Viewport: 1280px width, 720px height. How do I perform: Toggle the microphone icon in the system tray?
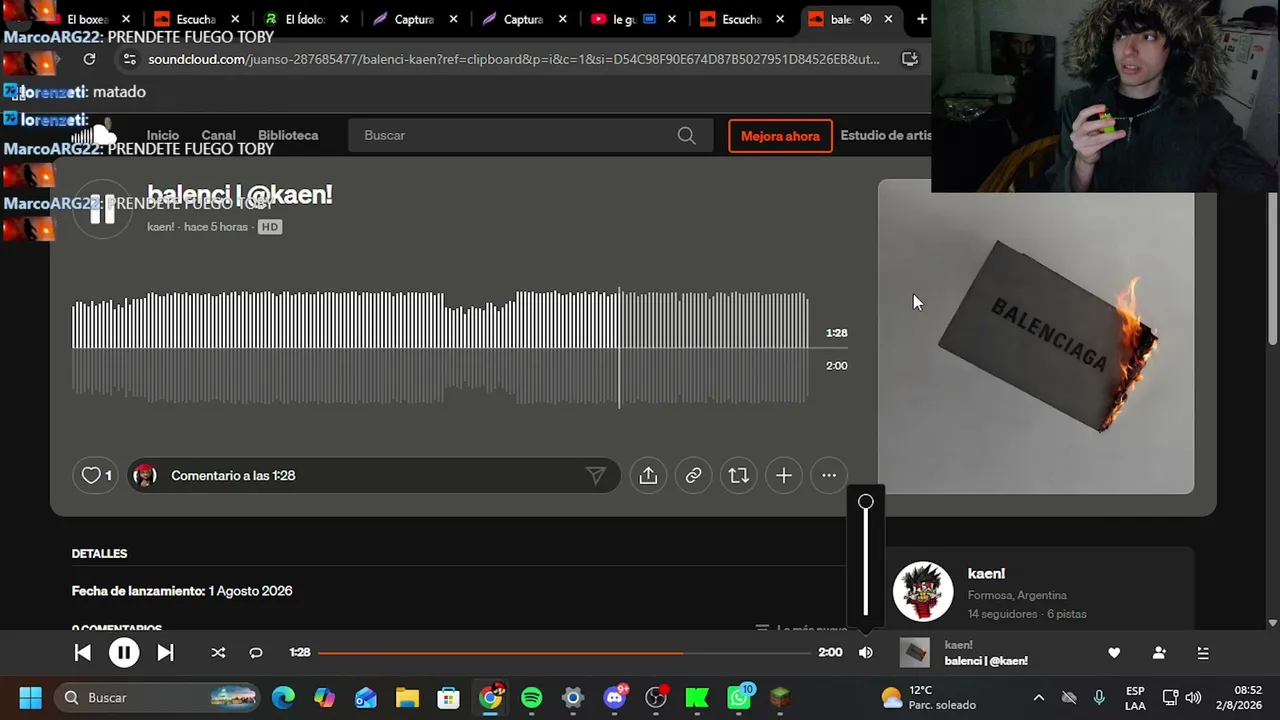1099,698
